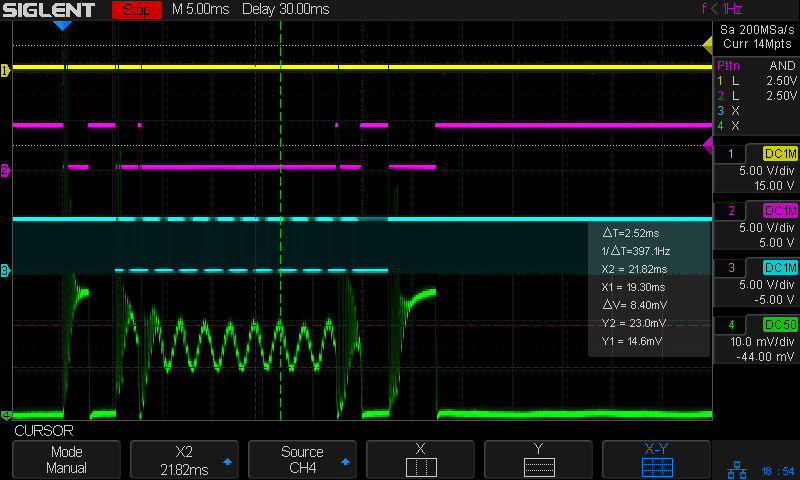Click the Curr 14Mpts memory depth text
800x480 pixels.
click(757, 44)
